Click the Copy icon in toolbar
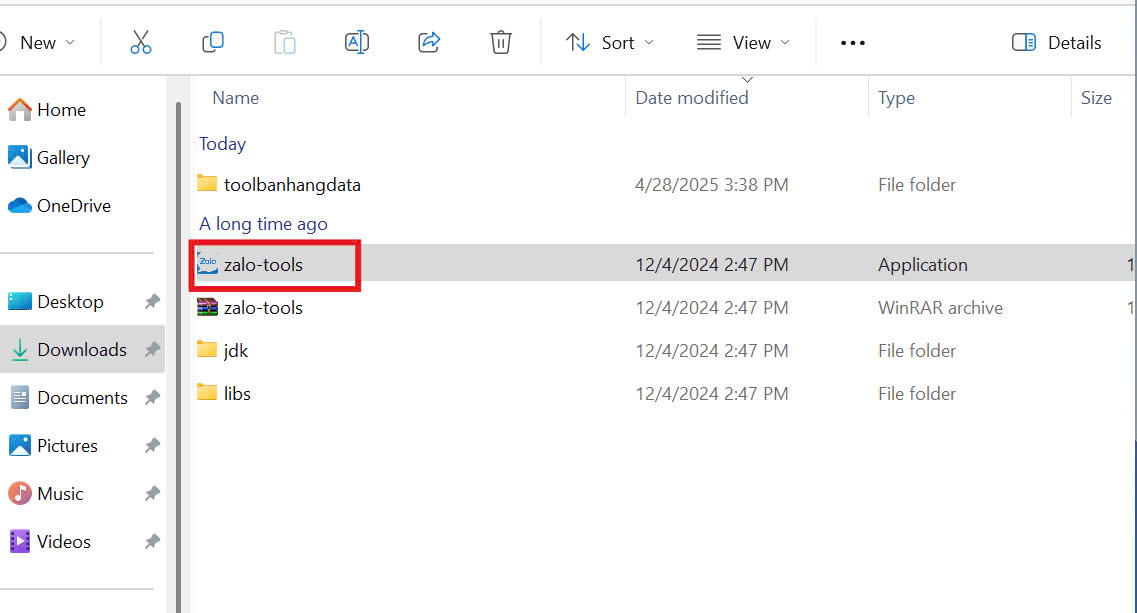The height and width of the screenshot is (613, 1137). click(x=212, y=43)
